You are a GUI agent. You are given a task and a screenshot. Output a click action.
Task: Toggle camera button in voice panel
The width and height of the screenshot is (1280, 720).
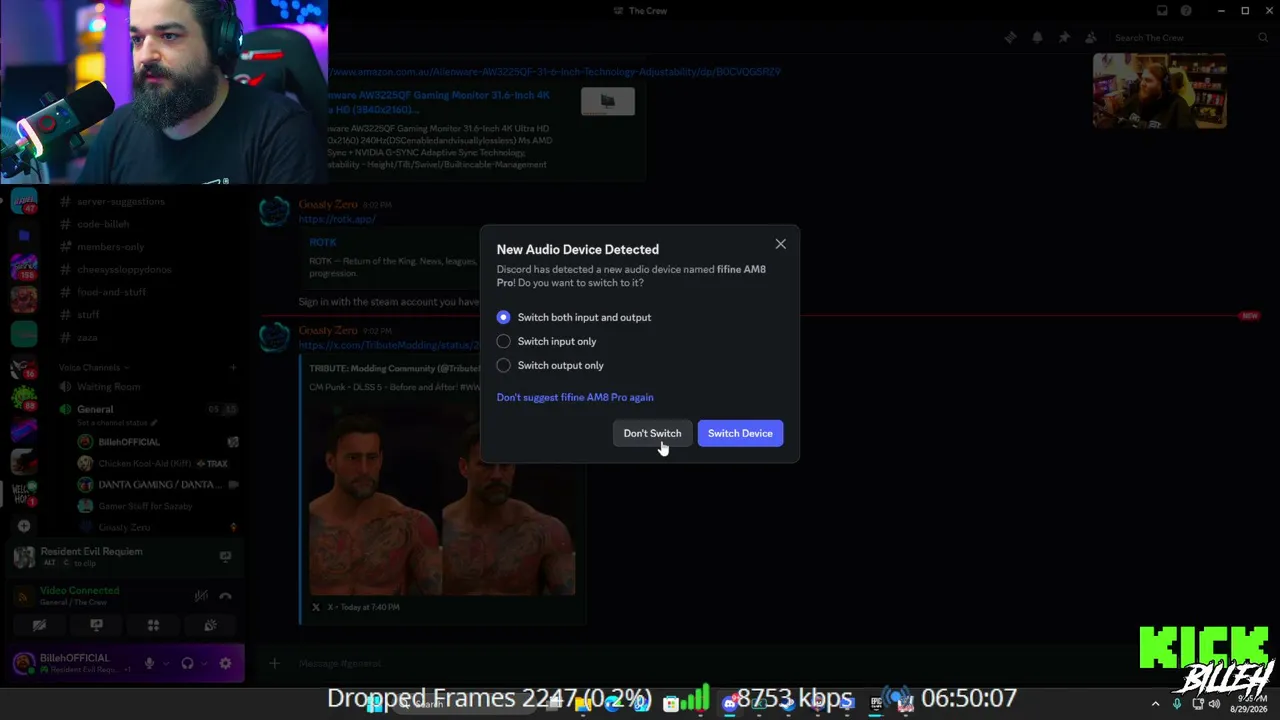pos(39,626)
